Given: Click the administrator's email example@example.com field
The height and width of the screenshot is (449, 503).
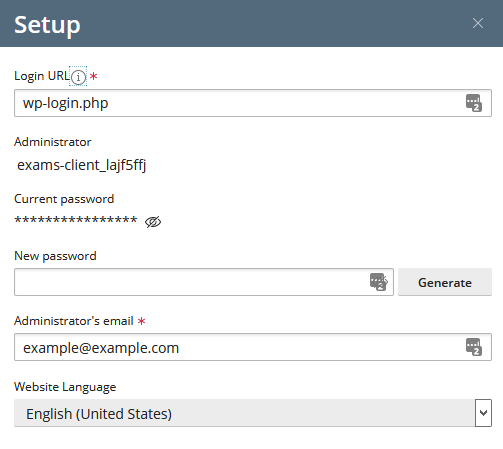Looking at the screenshot, I should [253, 347].
